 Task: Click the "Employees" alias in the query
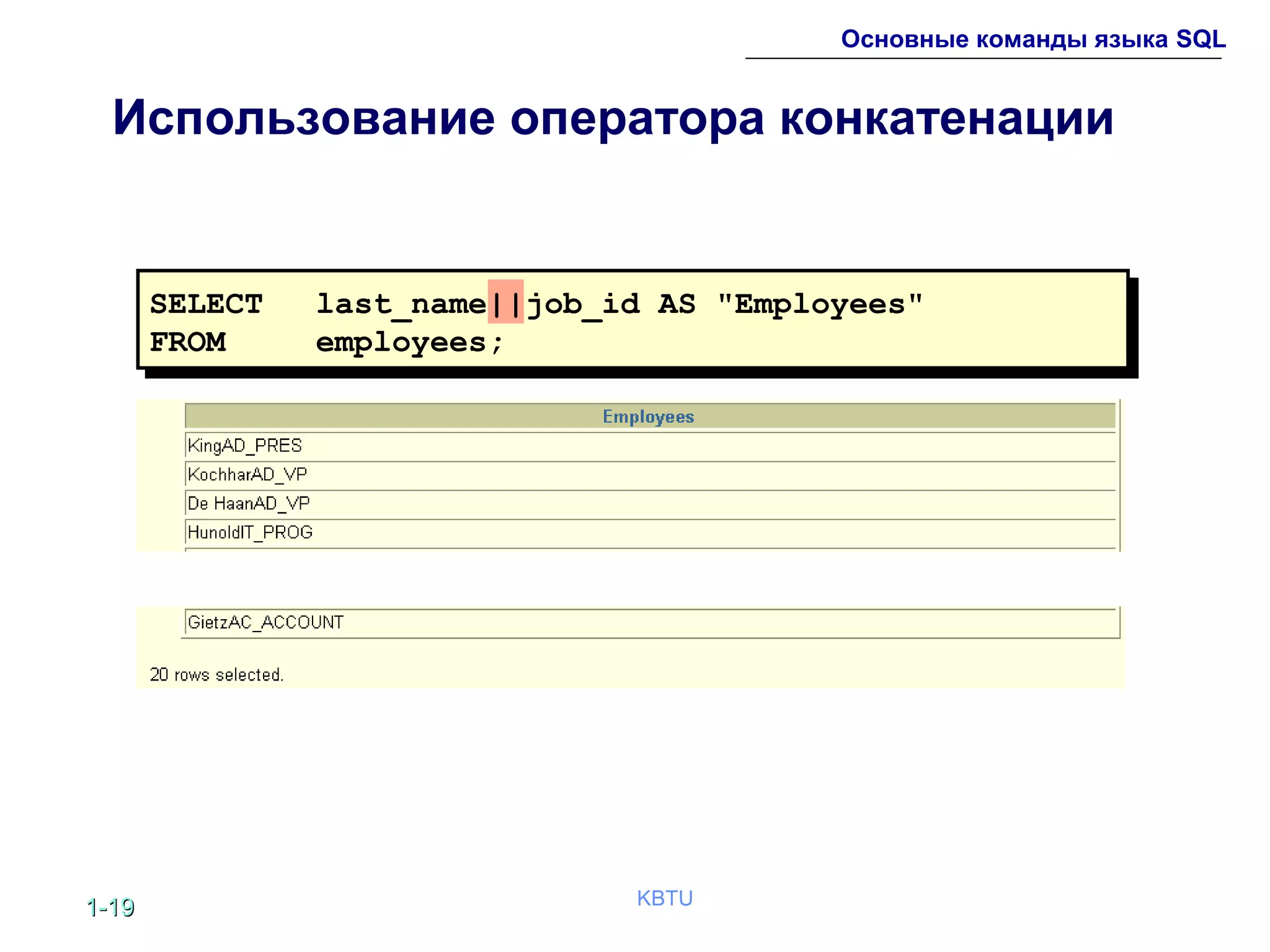pyautogui.click(x=820, y=305)
